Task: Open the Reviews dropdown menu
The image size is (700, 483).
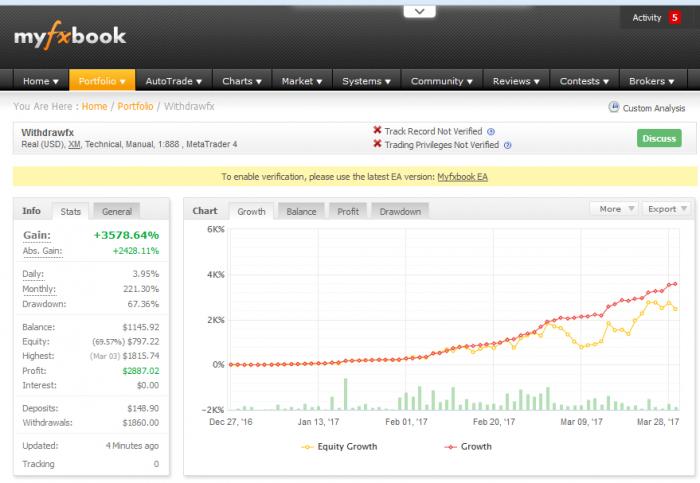Action: point(516,81)
